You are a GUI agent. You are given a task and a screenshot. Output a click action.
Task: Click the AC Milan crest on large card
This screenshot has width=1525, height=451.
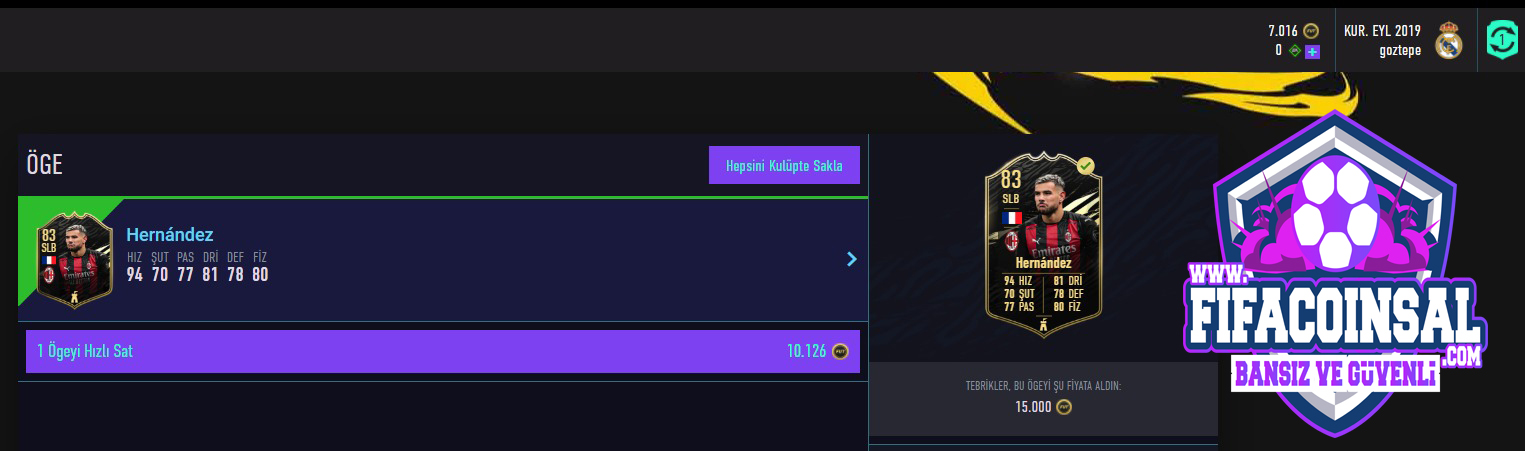coord(1012,240)
